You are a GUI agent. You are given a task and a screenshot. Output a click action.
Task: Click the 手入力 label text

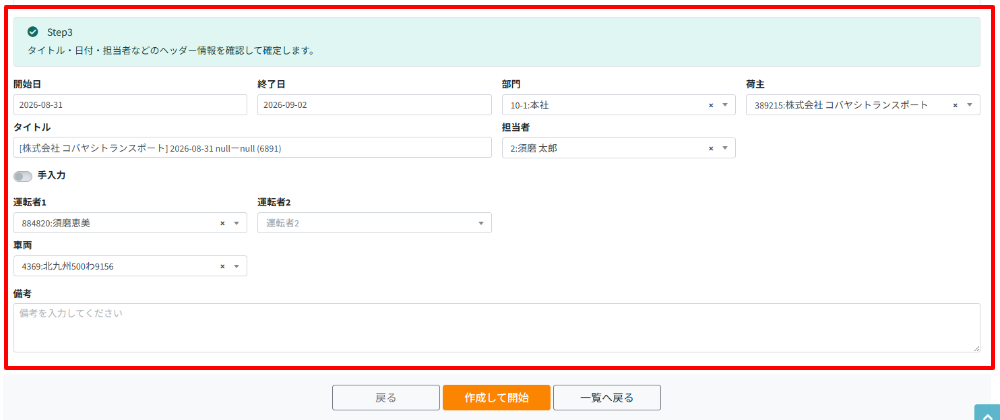click(x=52, y=175)
